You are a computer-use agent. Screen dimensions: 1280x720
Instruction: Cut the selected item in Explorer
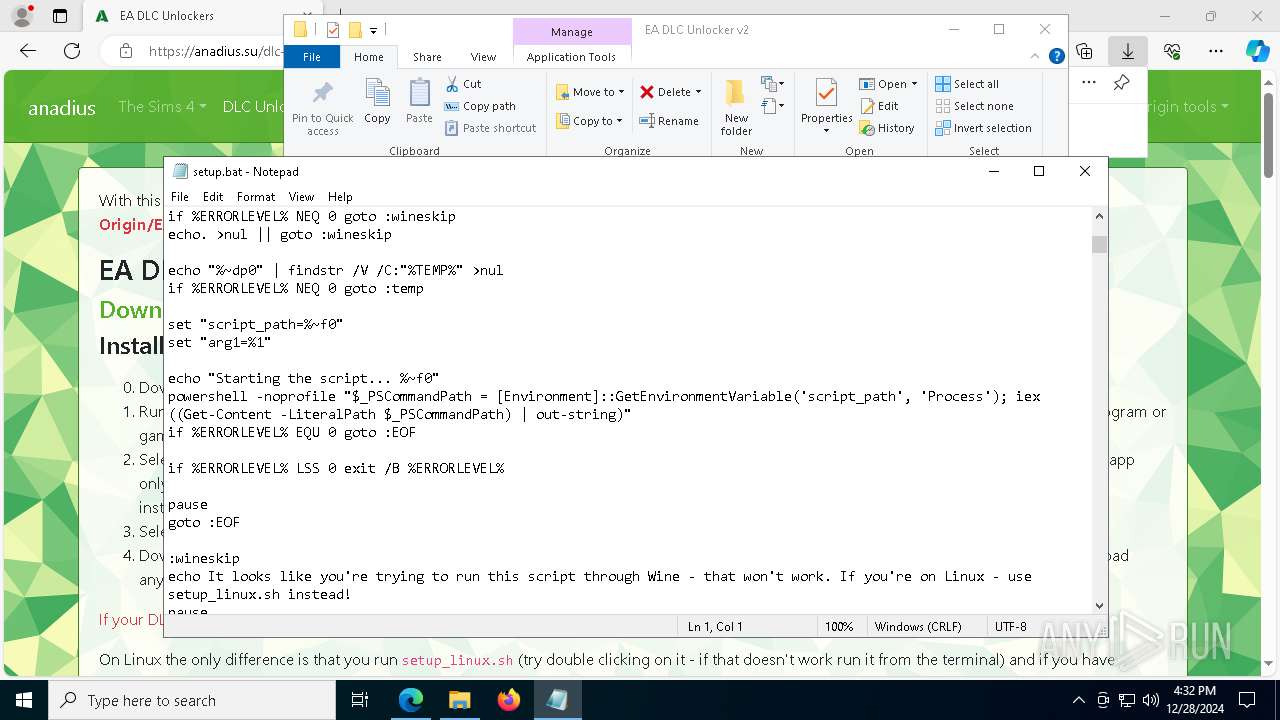click(x=463, y=84)
